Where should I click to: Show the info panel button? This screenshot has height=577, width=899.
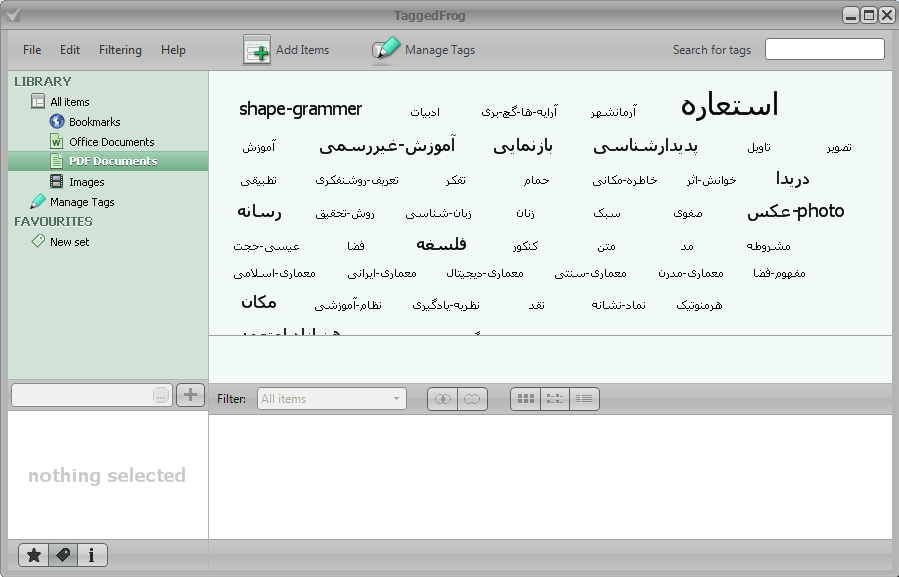(x=92, y=555)
